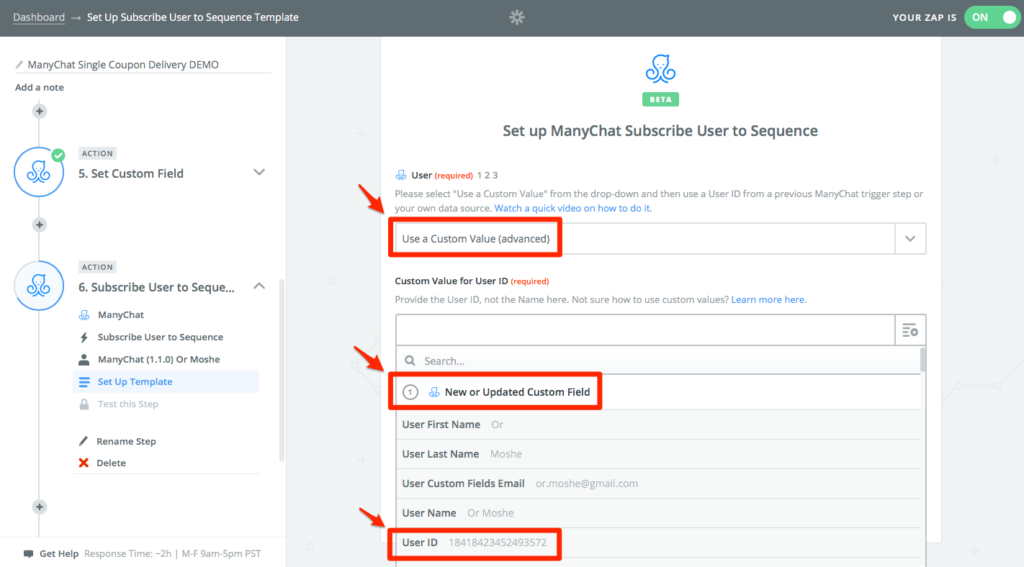Collapse step 6 Subscribe User chevron
The image size is (1024, 567).
(x=259, y=286)
